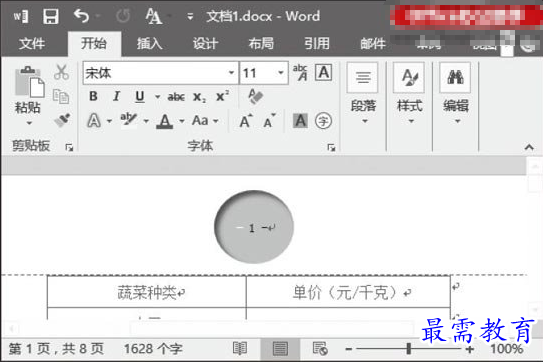The image size is (543, 362).
Task: Apply font color with underlined A
Action: pos(165,121)
